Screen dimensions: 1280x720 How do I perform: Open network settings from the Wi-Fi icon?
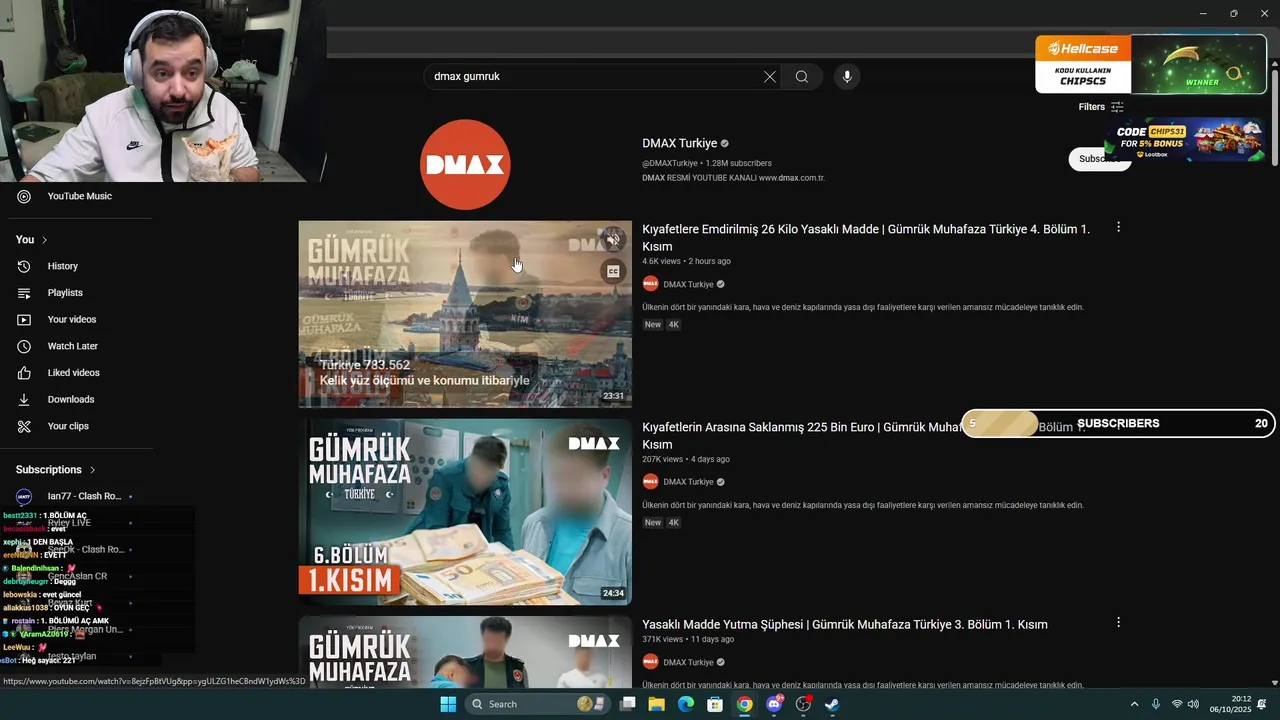click(1177, 704)
